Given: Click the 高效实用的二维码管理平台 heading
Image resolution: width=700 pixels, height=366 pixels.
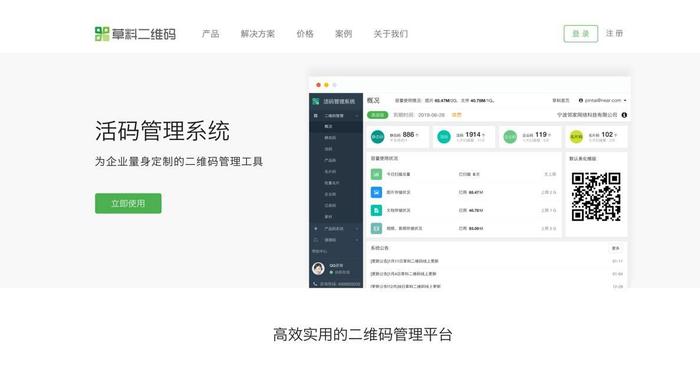Looking at the screenshot, I should tap(362, 334).
